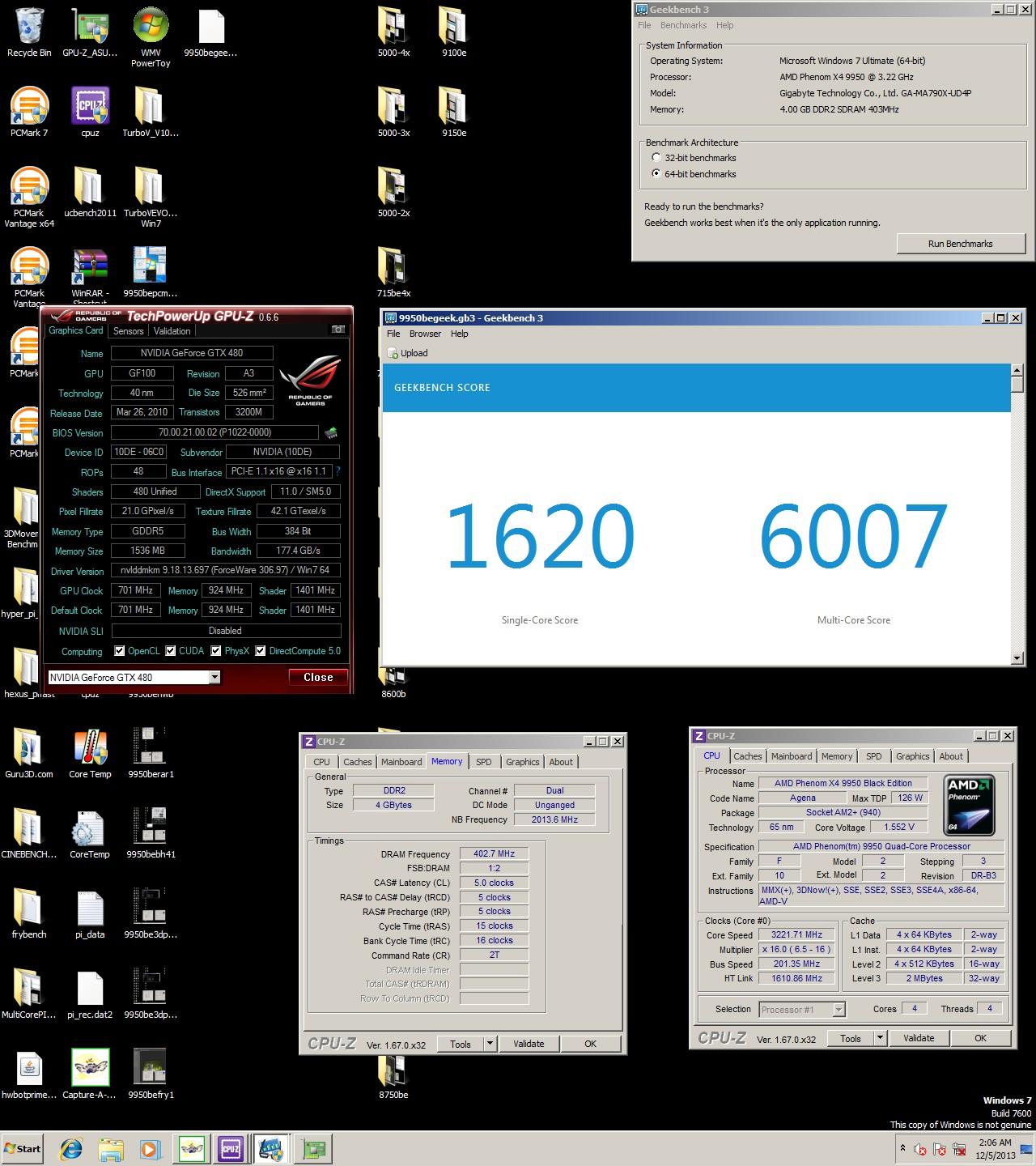This screenshot has height=1166, width=1036.
Task: Click the GPU Name field NVIDIA GeForce GTX 480
Action: (192, 353)
